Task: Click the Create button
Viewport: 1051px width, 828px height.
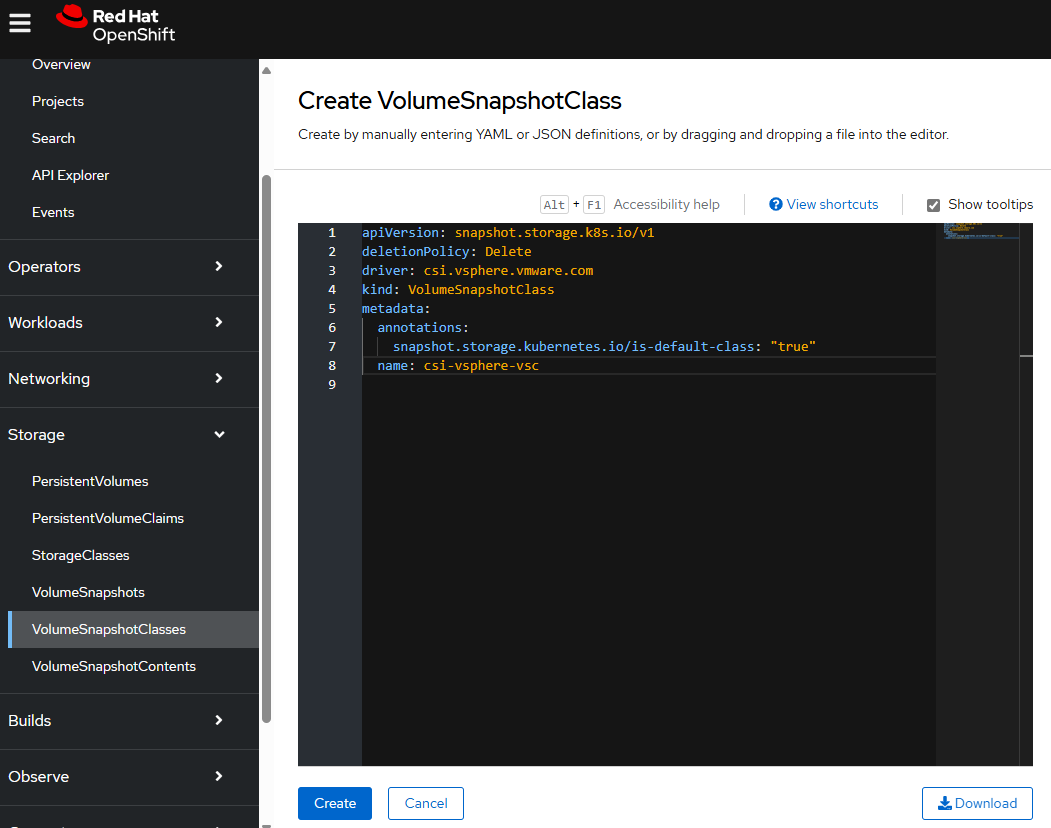Action: tap(334, 803)
